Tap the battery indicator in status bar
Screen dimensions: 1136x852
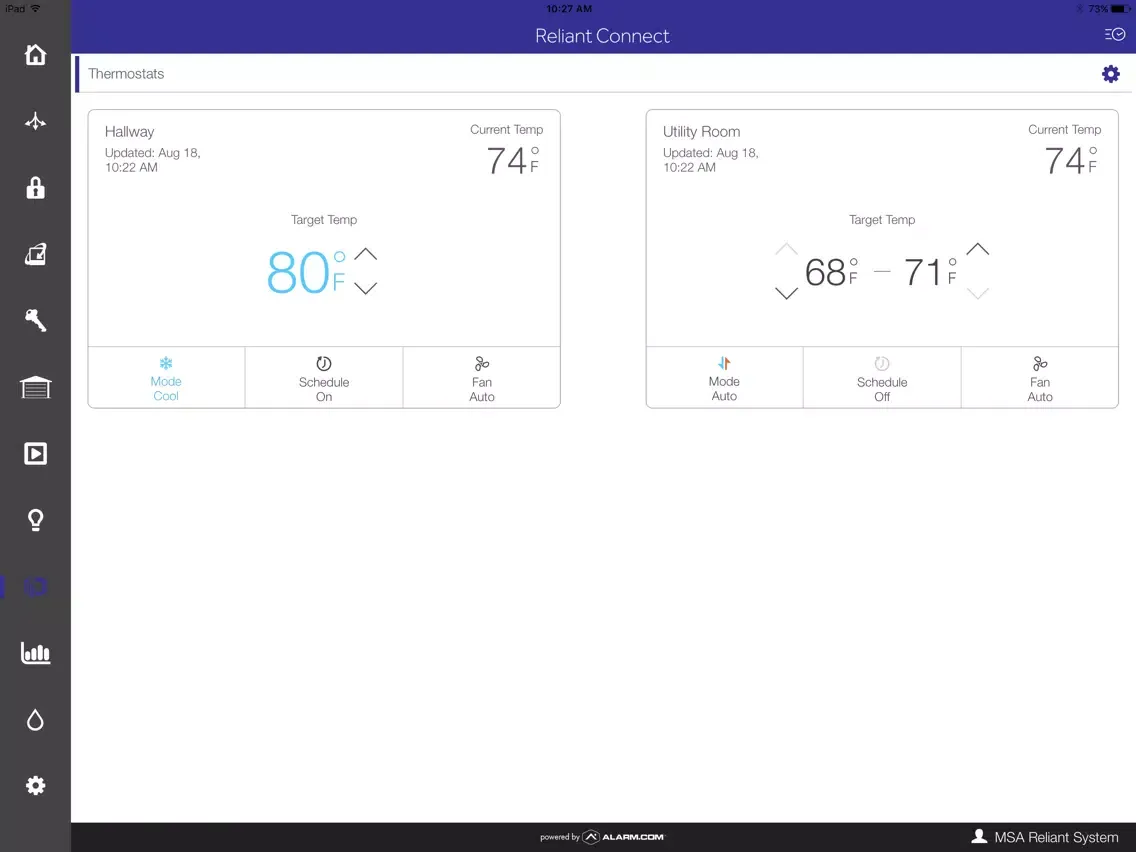1122,9
